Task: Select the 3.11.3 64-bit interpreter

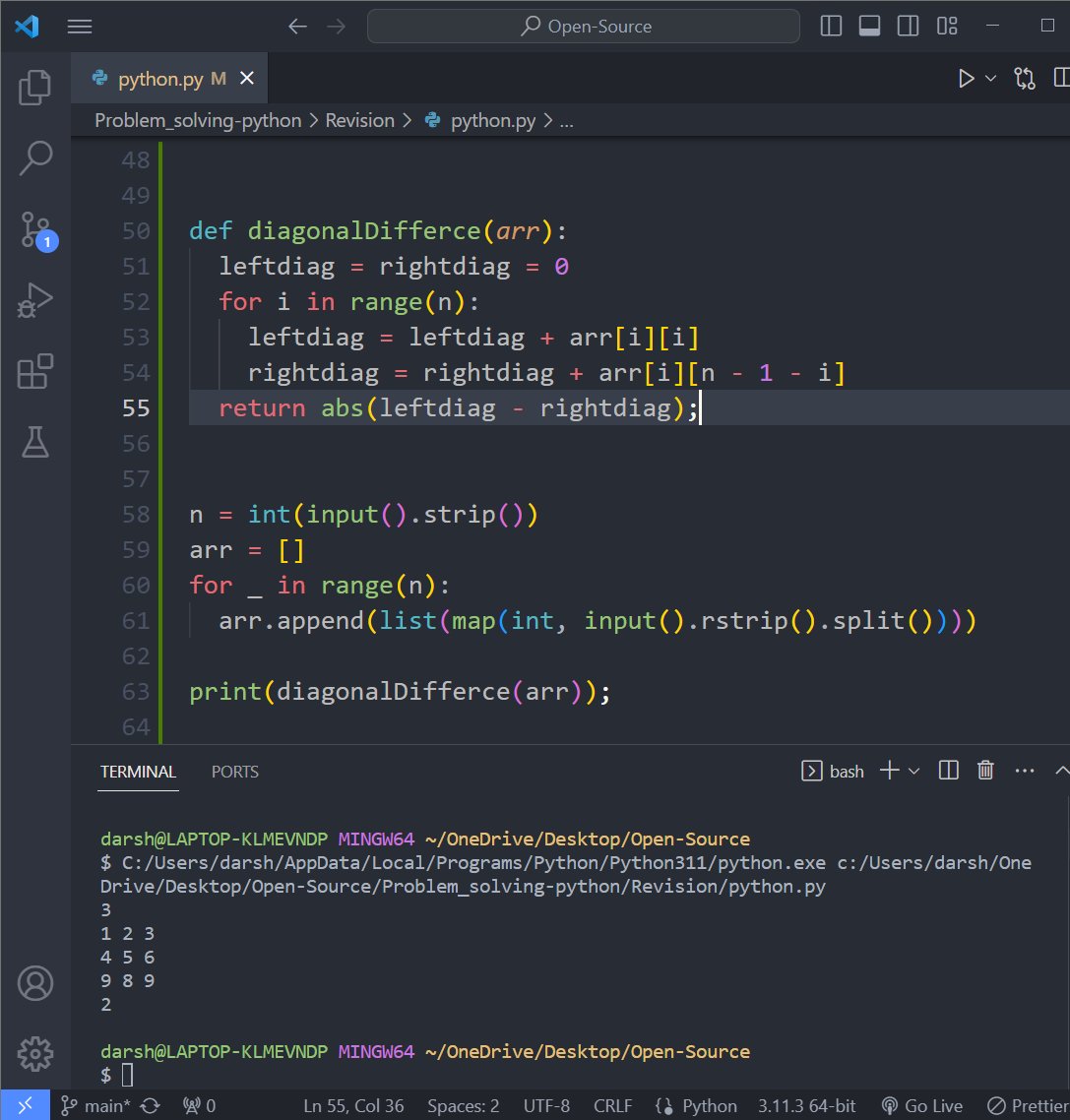Action: coord(807,1105)
